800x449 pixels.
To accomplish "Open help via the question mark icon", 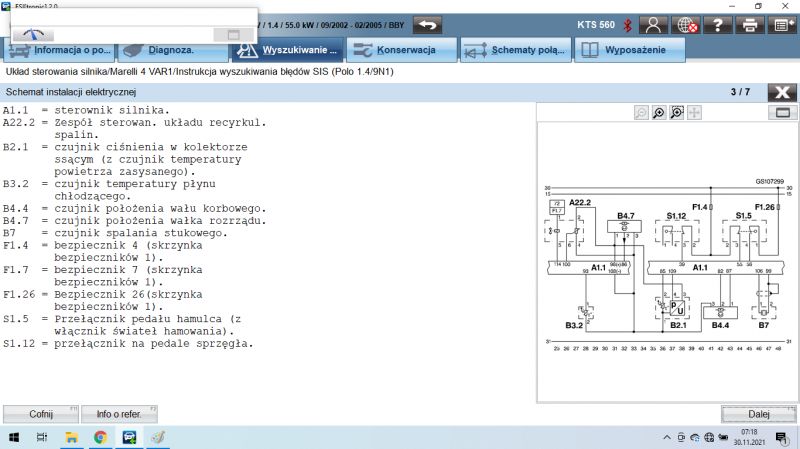I will 717,24.
